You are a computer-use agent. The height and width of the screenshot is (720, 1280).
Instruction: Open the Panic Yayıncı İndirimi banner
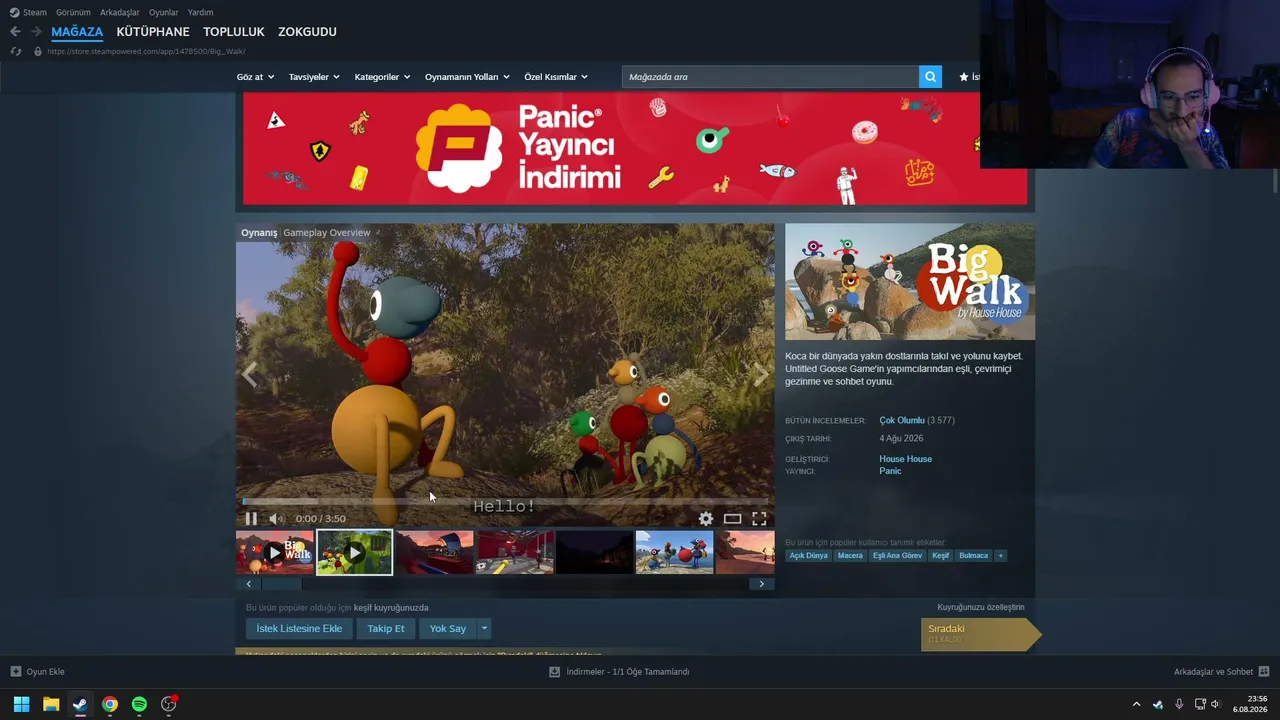pyautogui.click(x=635, y=148)
